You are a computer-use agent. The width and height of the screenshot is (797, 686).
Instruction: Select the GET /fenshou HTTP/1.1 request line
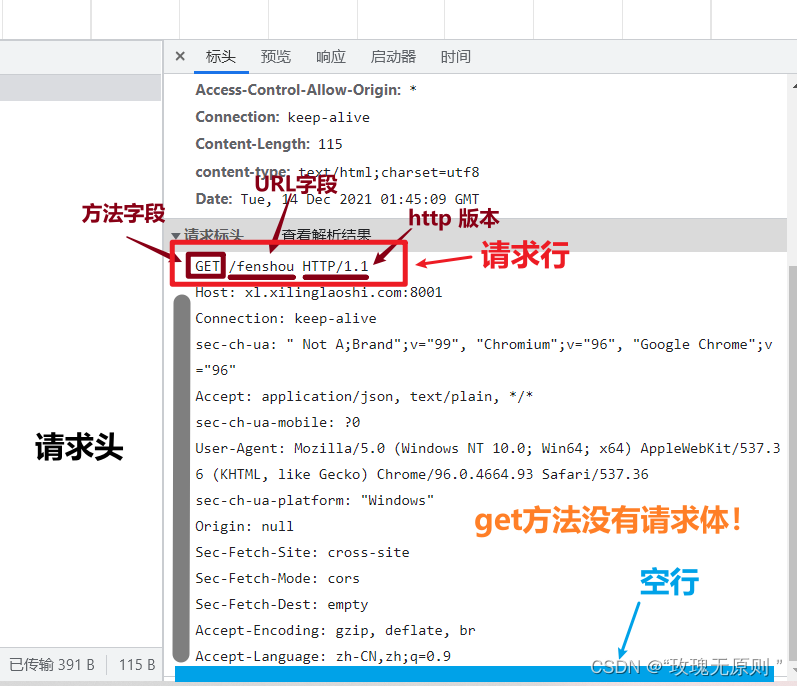[282, 266]
